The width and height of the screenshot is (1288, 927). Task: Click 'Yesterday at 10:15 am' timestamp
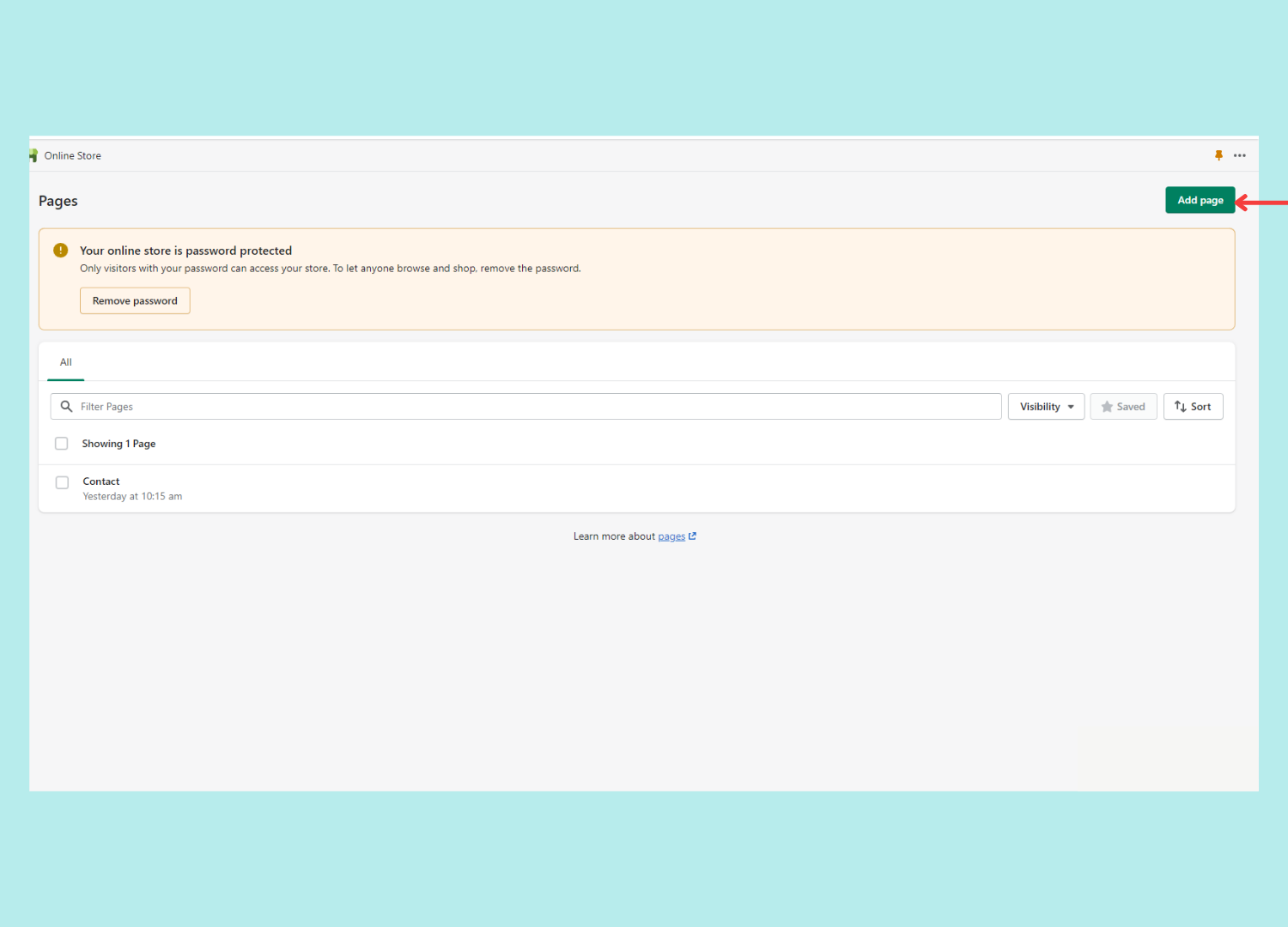coord(132,496)
